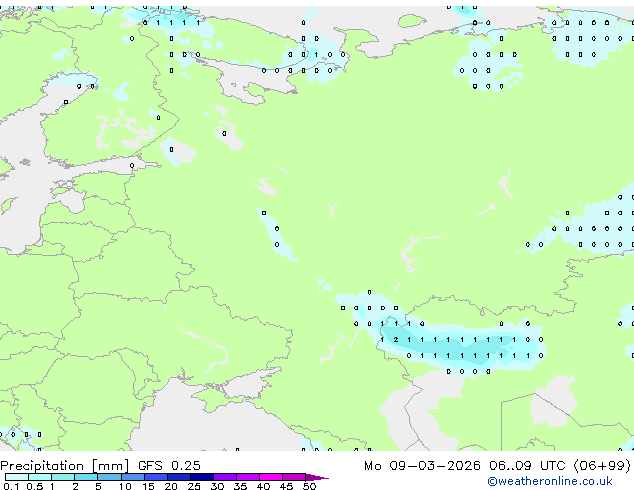This screenshot has width=634, height=490.
Task: Click the '50' legend scale label
Action: (x=310, y=486)
